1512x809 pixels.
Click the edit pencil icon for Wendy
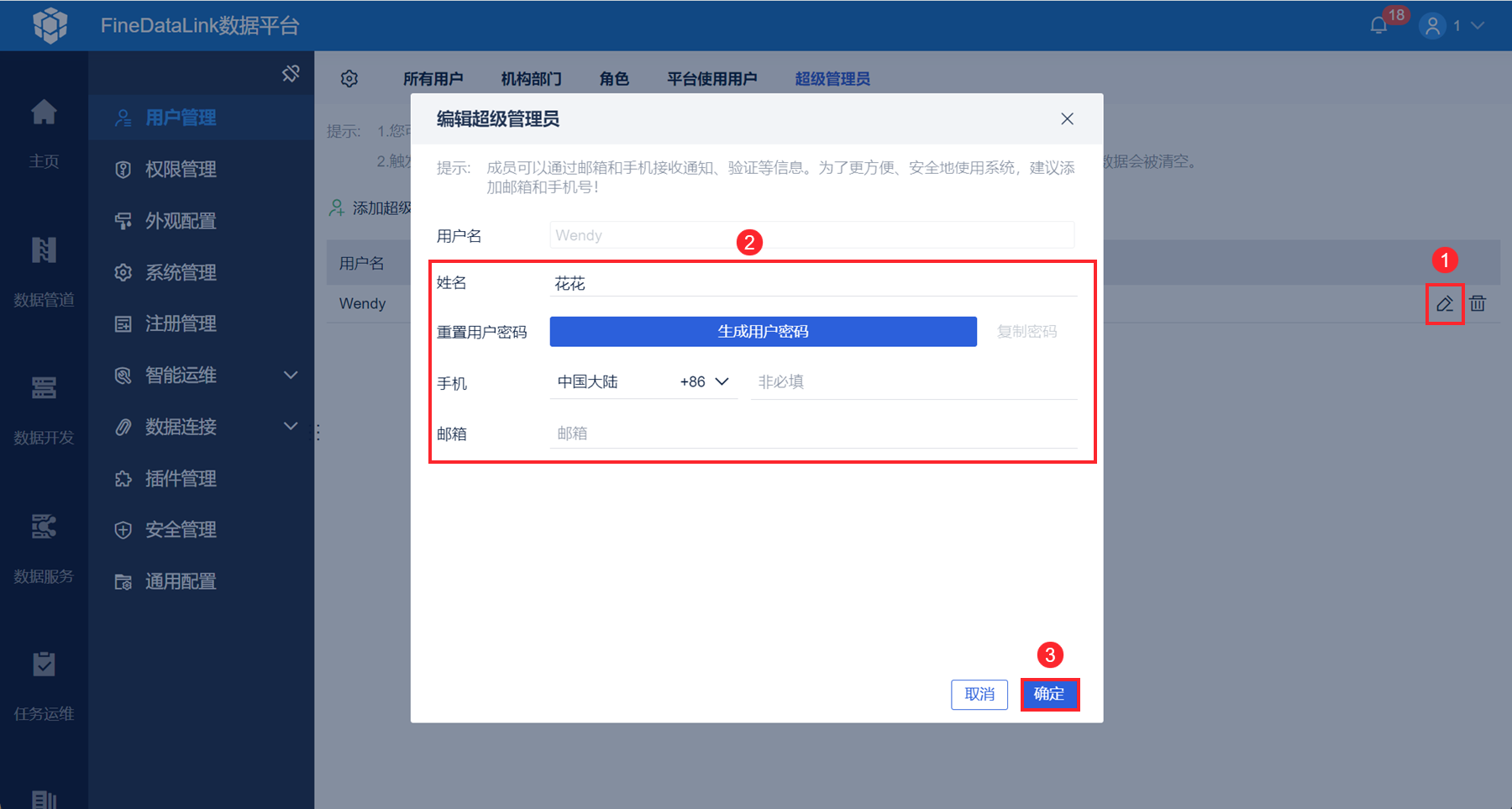tap(1444, 304)
